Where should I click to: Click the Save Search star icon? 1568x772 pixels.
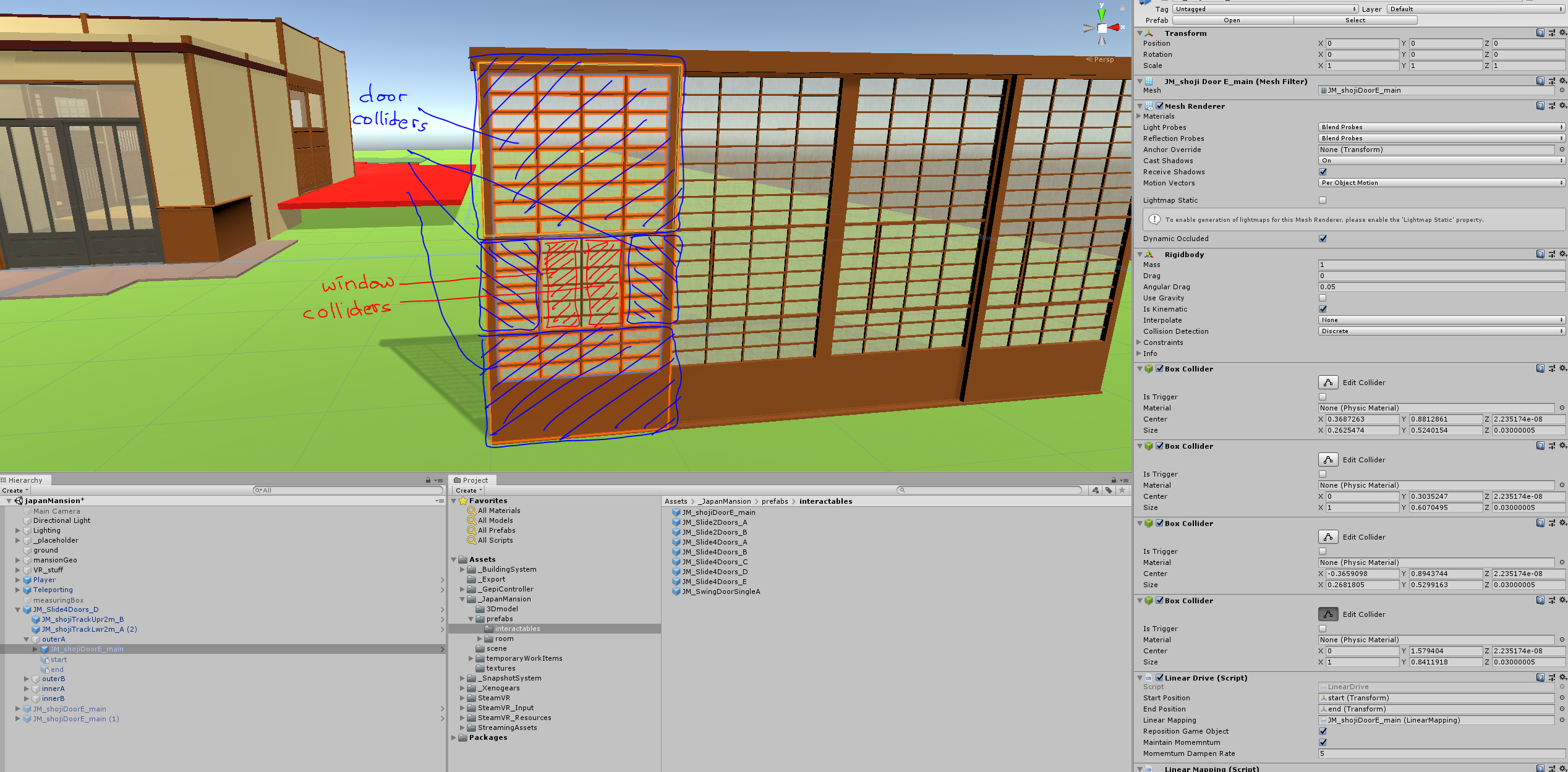1122,490
